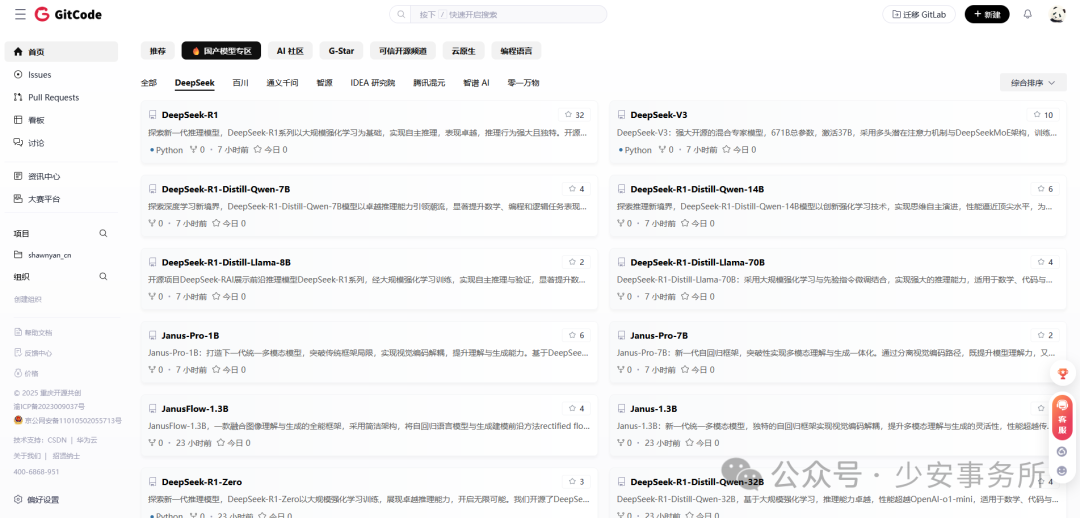The width and height of the screenshot is (1080, 518).
Task: Select the DeepSeek filter
Action: (x=194, y=83)
